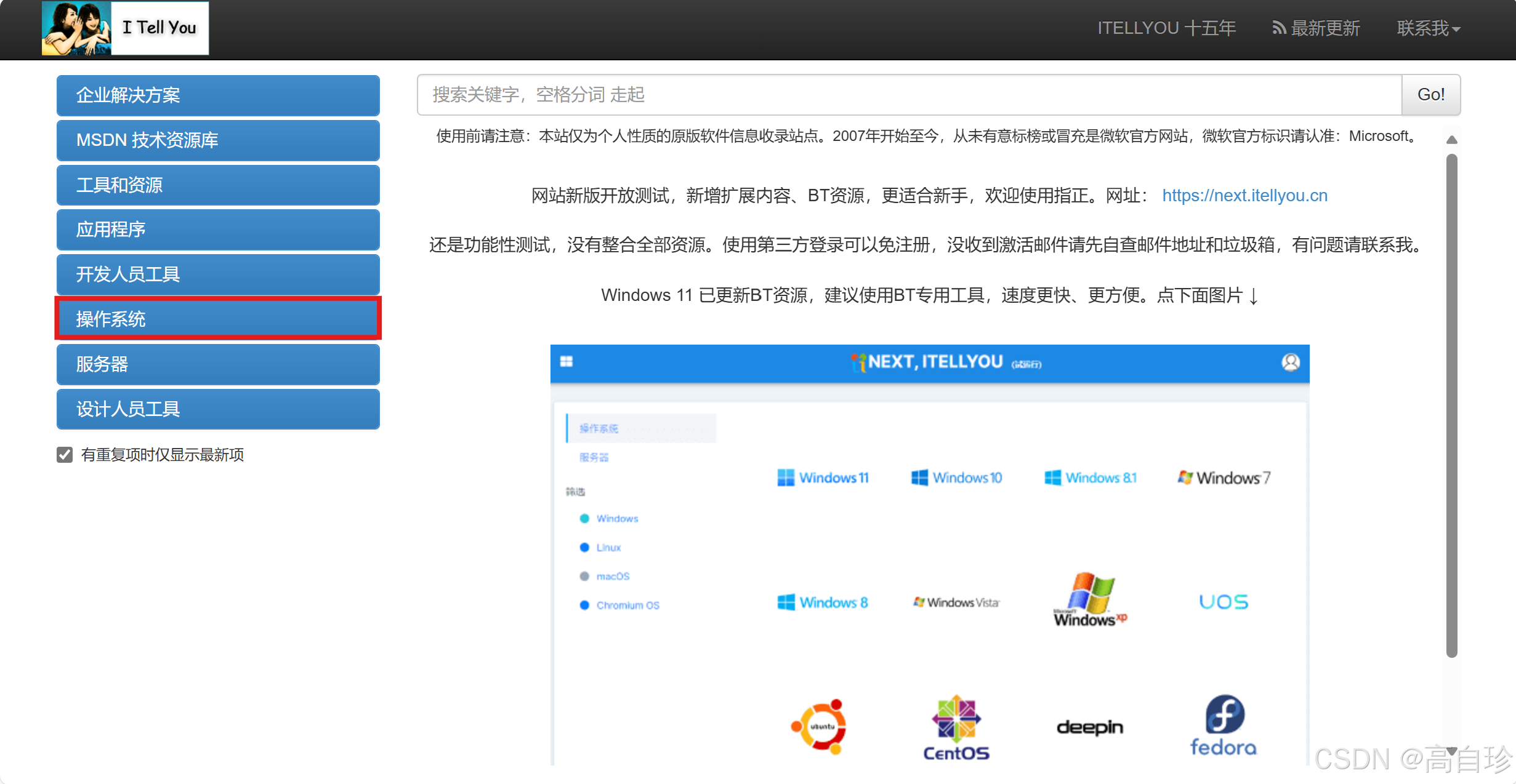Click the user avatar icon in NEXT banner

point(1291,362)
